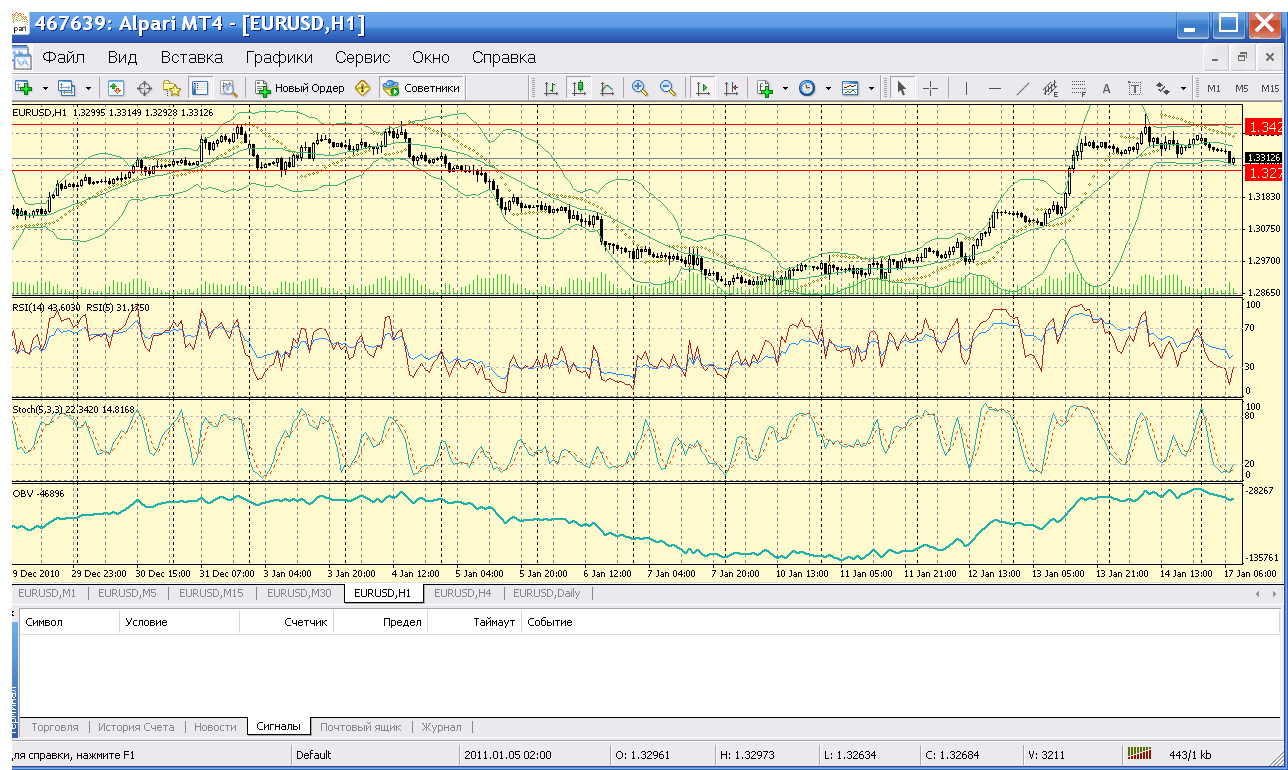The height and width of the screenshot is (770, 1288).
Task: Open MetaEditor yellow diamond icon
Action: click(363, 88)
